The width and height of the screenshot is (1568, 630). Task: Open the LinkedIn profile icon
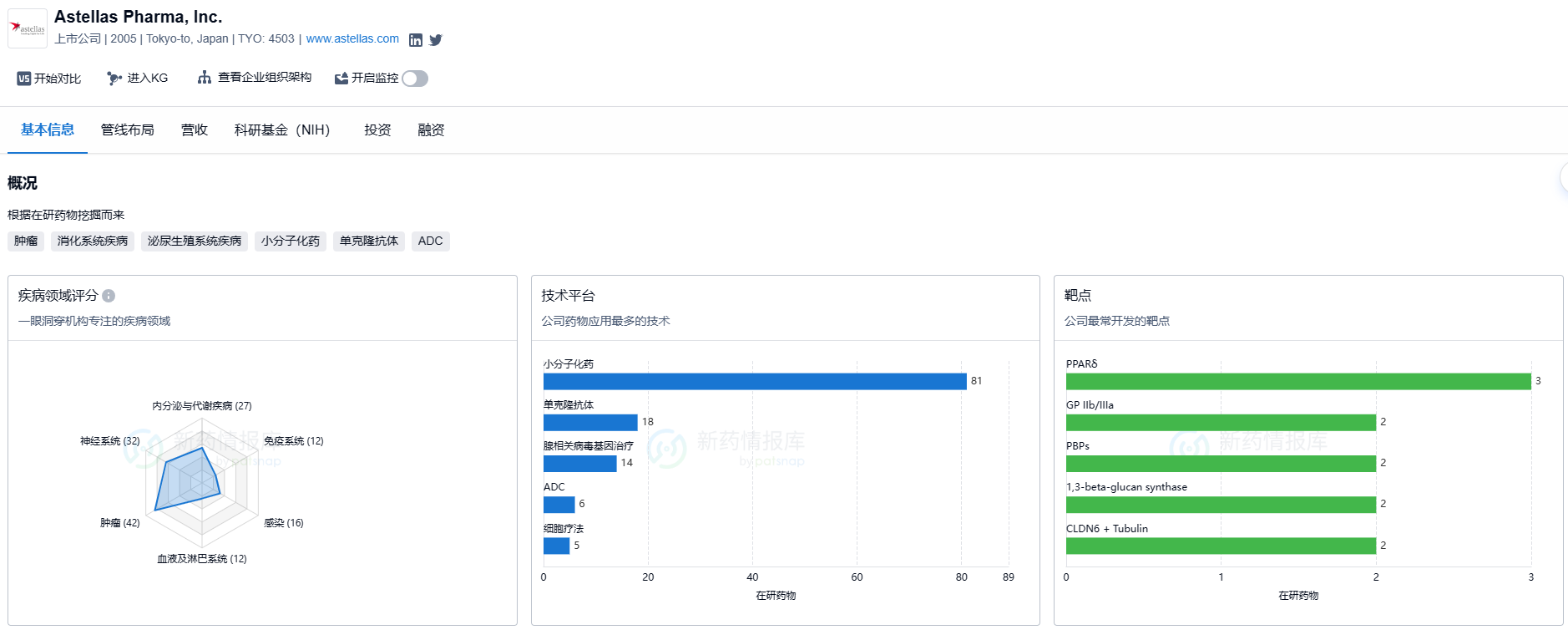click(x=415, y=40)
